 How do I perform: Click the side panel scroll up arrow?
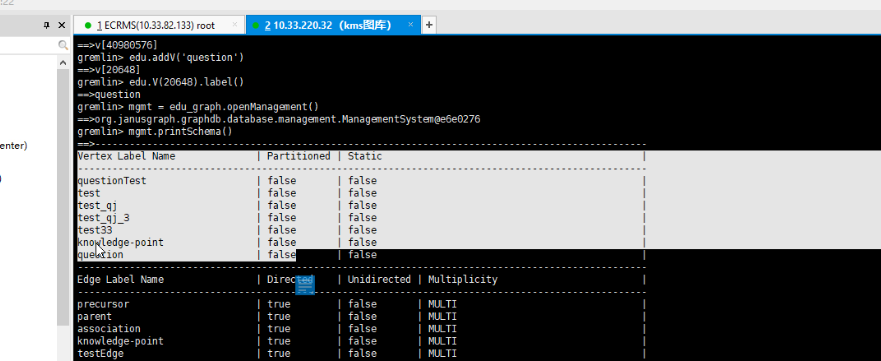[x=62, y=62]
